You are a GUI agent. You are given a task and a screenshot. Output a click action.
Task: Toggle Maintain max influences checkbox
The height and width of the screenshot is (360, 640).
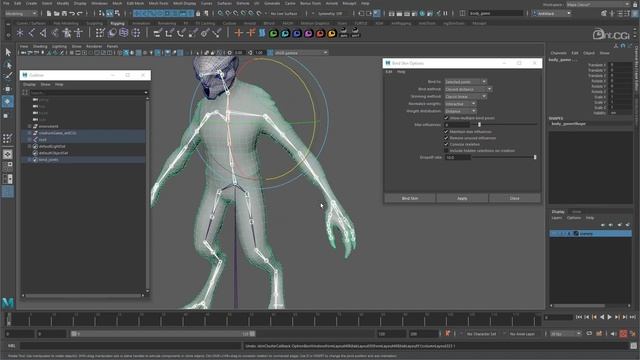[446, 132]
